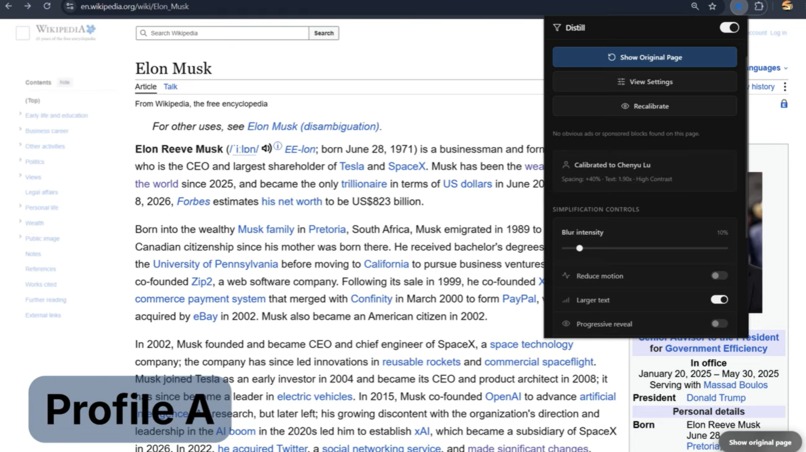Screen dimensions: 806x452
Task: Open University of Pennsylvania link
Action: point(215,264)
